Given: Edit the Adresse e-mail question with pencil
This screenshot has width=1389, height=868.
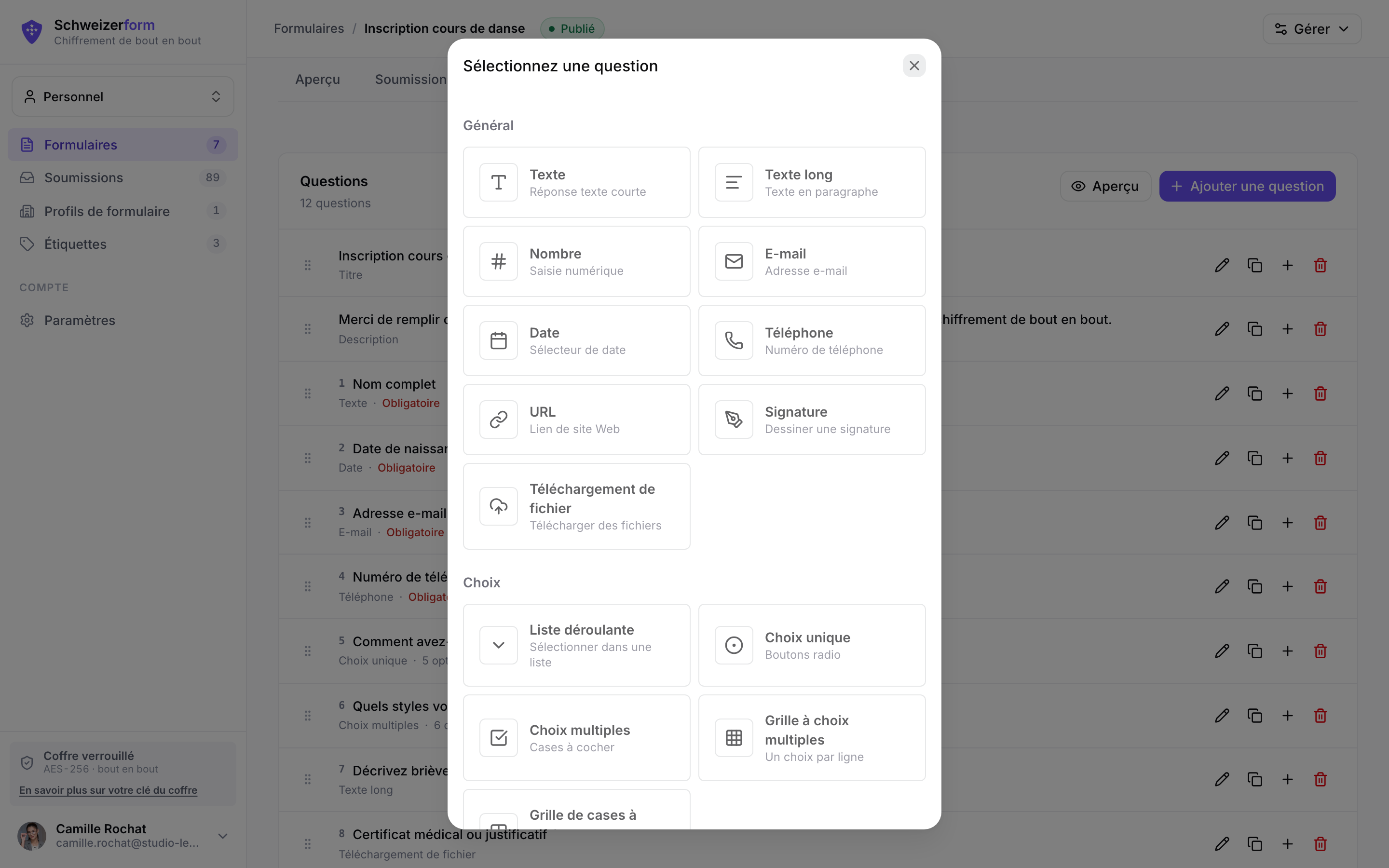Looking at the screenshot, I should (x=1222, y=522).
